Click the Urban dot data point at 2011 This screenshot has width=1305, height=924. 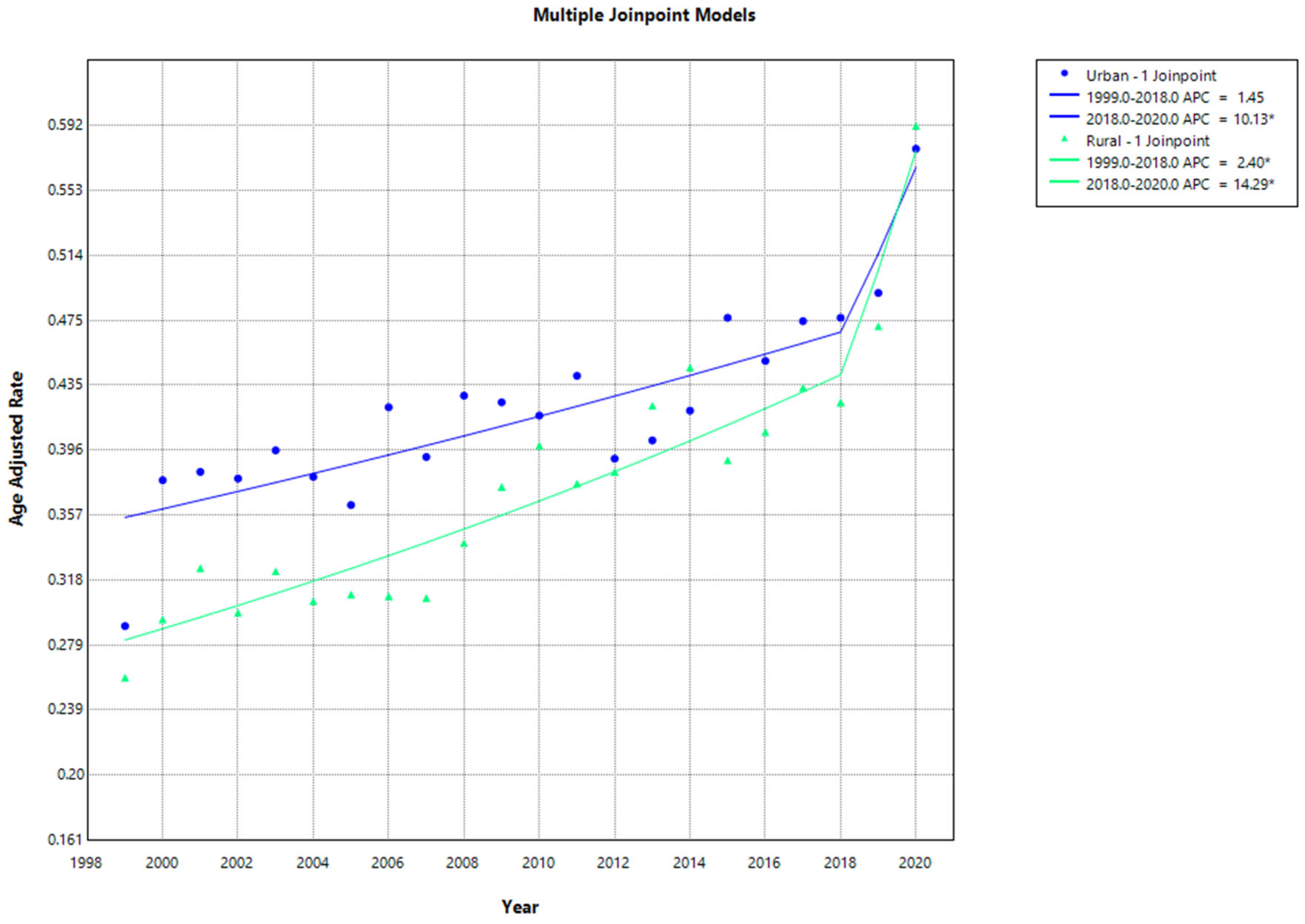(577, 376)
